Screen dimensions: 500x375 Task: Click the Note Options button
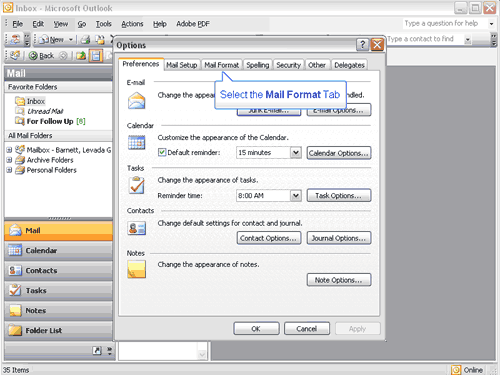click(339, 280)
